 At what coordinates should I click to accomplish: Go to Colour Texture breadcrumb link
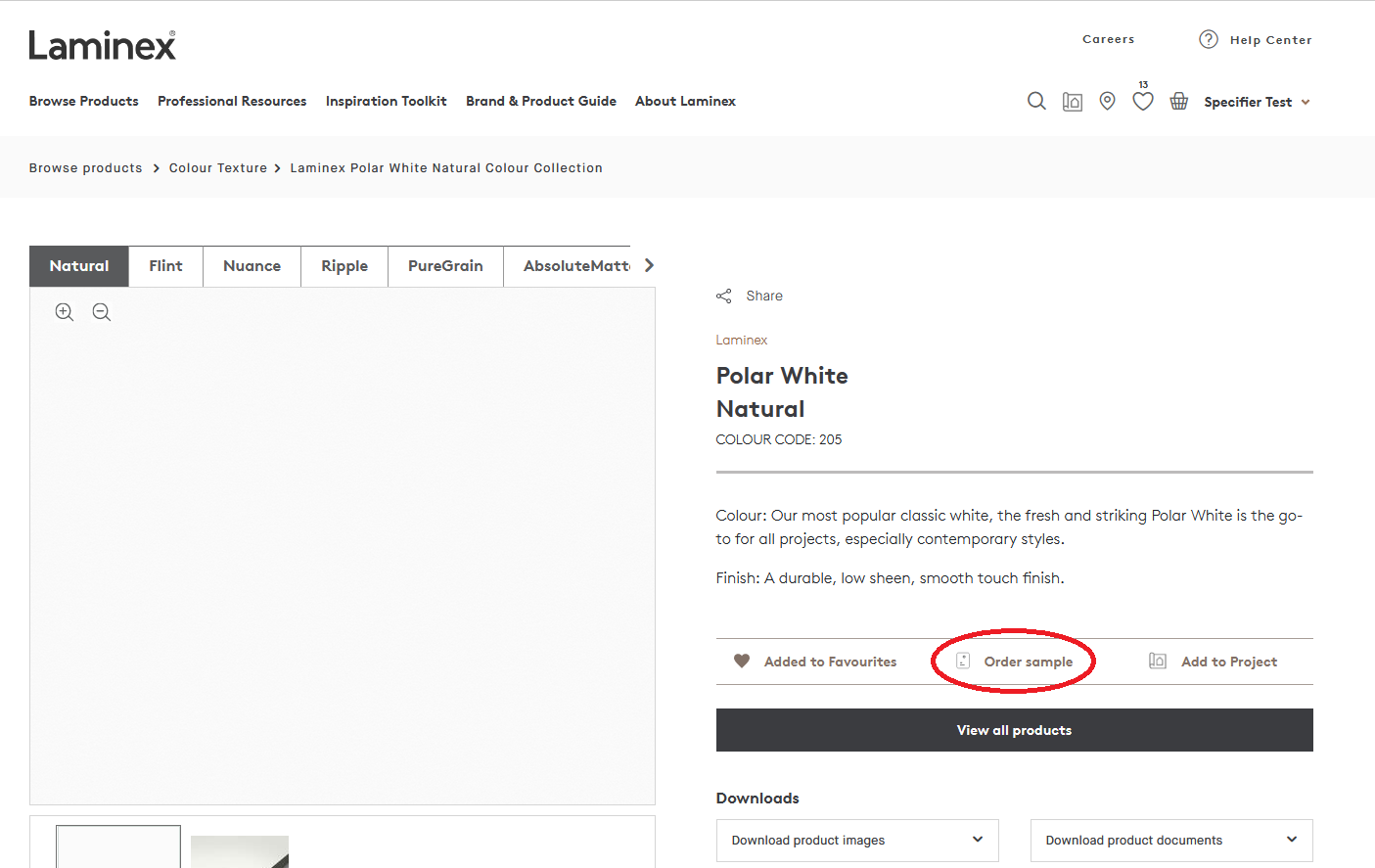tap(218, 168)
